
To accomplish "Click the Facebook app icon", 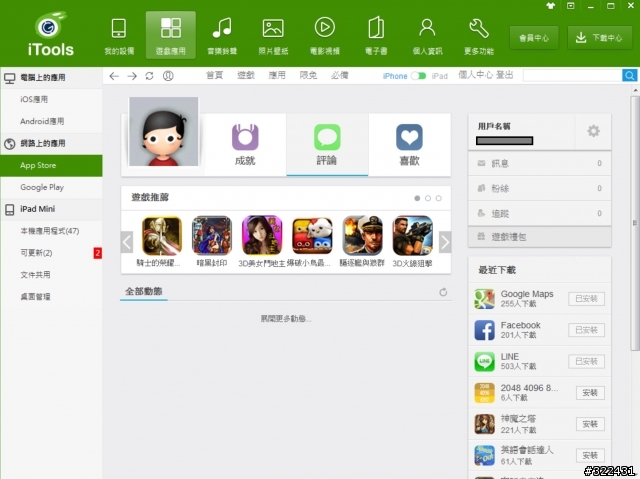I will coord(484,330).
